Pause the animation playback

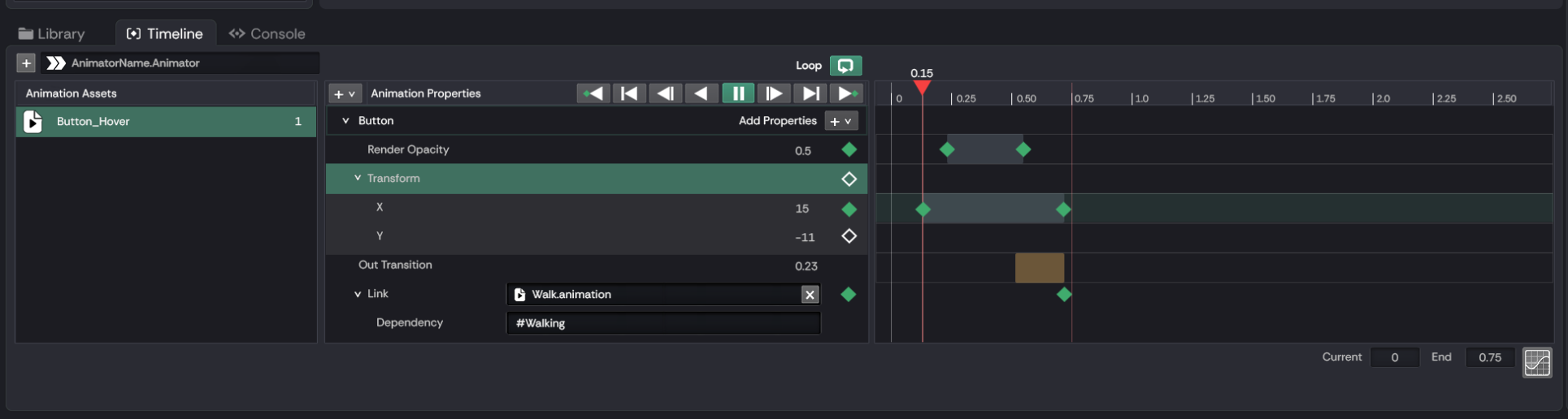(738, 93)
